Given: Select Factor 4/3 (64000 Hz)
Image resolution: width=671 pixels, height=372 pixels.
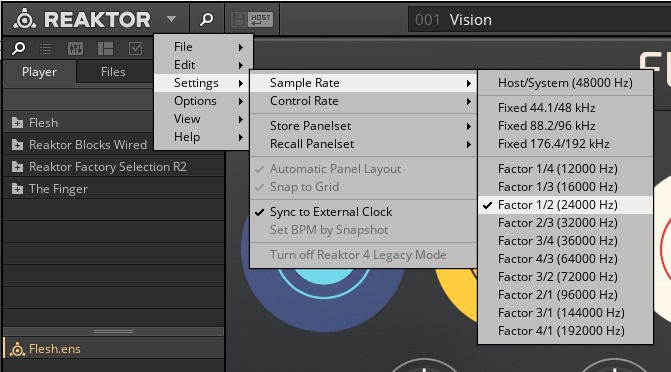Looking at the screenshot, I should [565, 259].
